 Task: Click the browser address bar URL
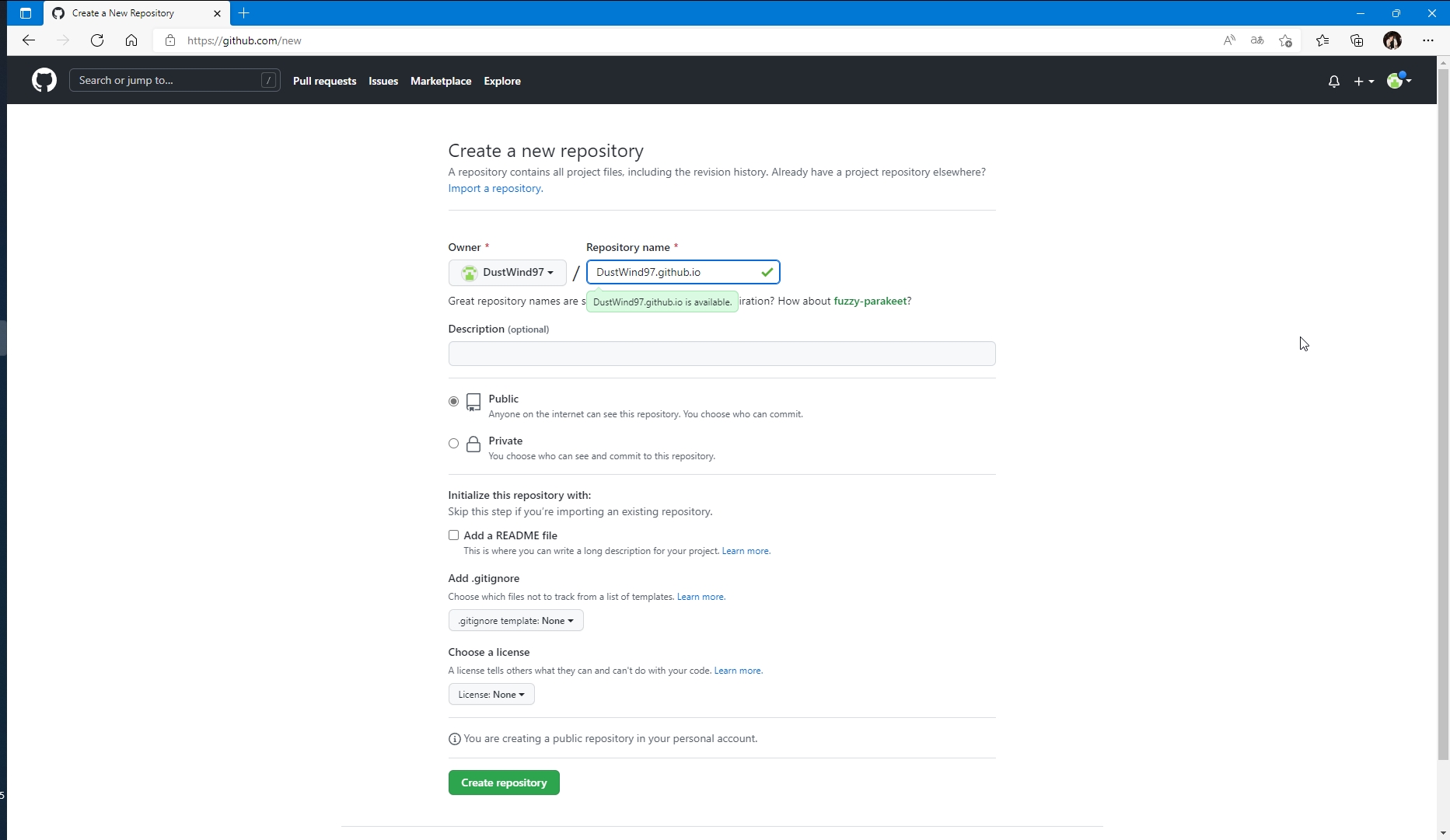(x=244, y=40)
